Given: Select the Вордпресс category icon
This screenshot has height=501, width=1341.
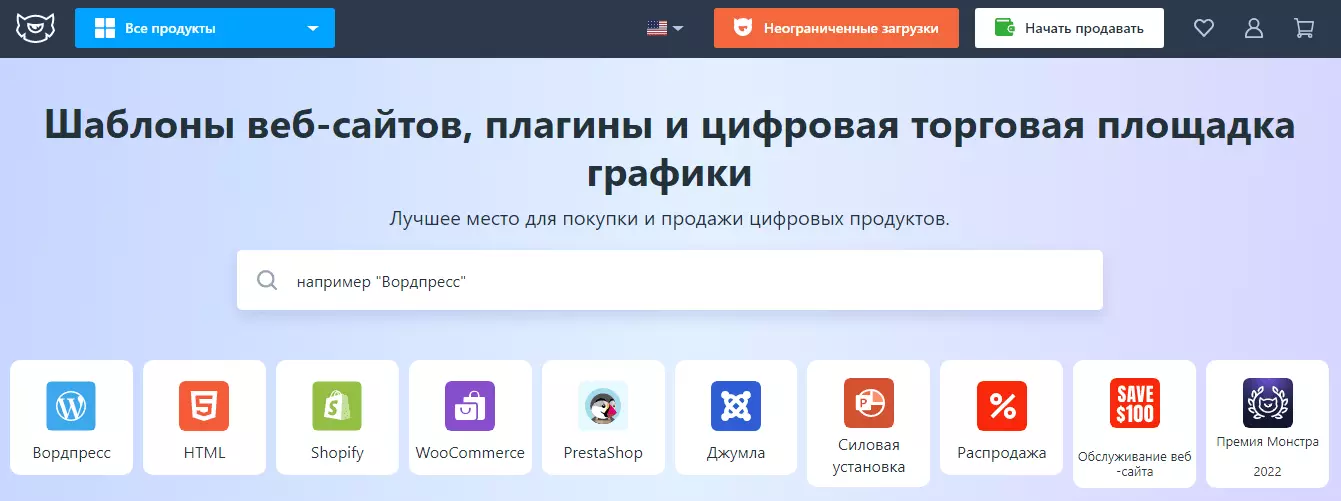Looking at the screenshot, I should coord(71,406).
